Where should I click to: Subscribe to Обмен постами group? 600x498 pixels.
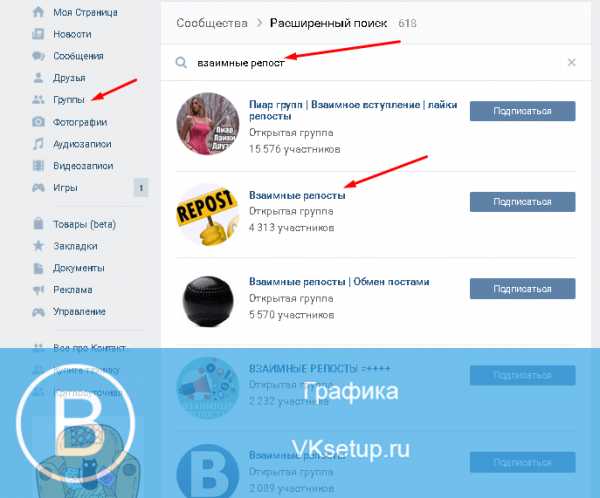click(523, 289)
